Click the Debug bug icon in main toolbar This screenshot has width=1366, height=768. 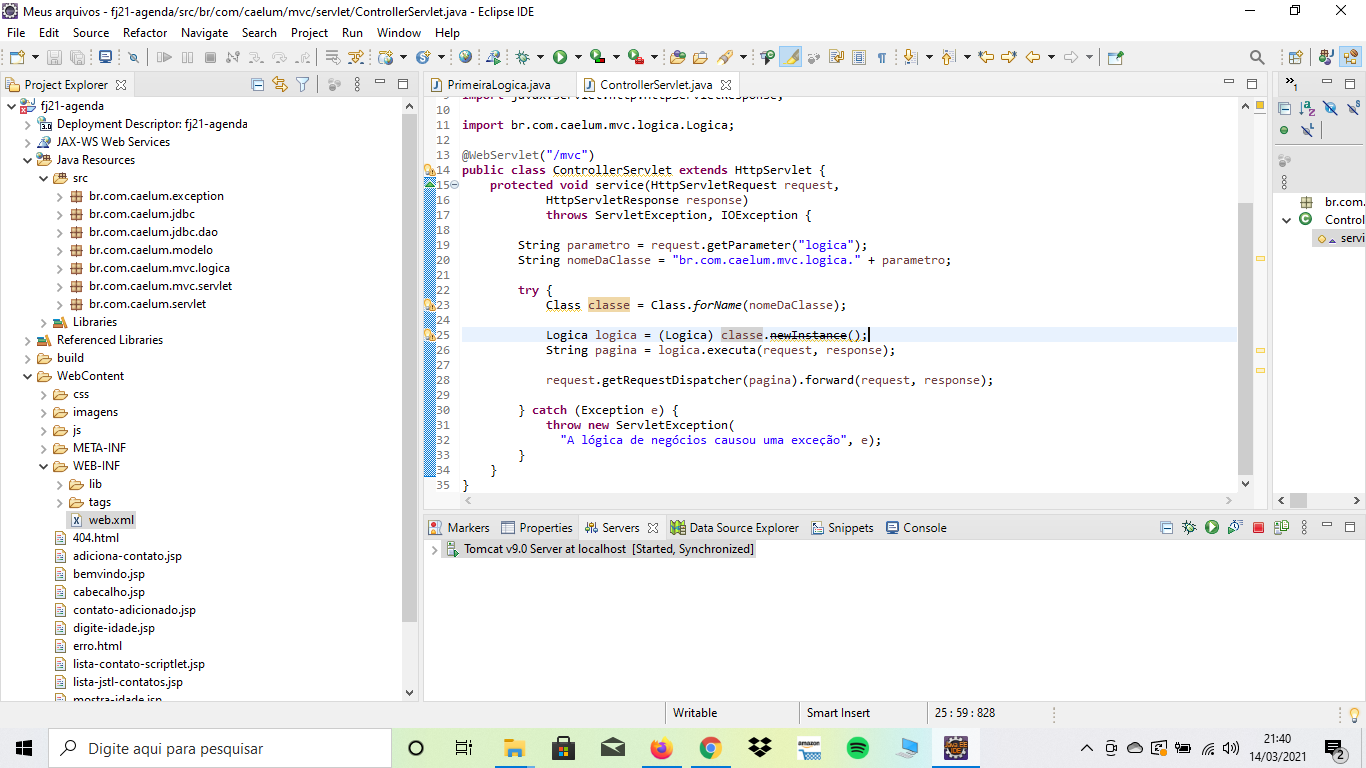tap(522, 58)
